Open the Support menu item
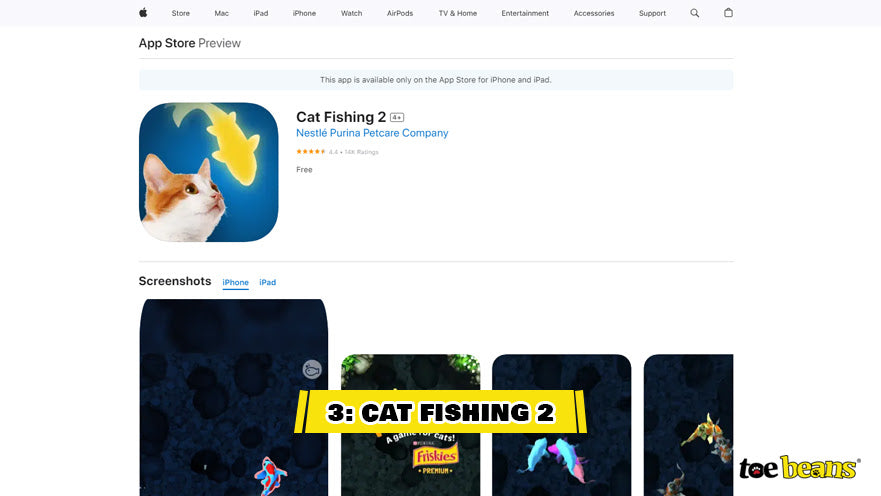881x496 pixels. click(x=652, y=13)
